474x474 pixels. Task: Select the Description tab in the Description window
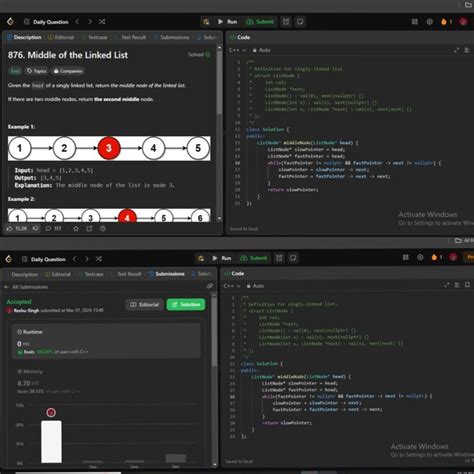tap(24, 37)
